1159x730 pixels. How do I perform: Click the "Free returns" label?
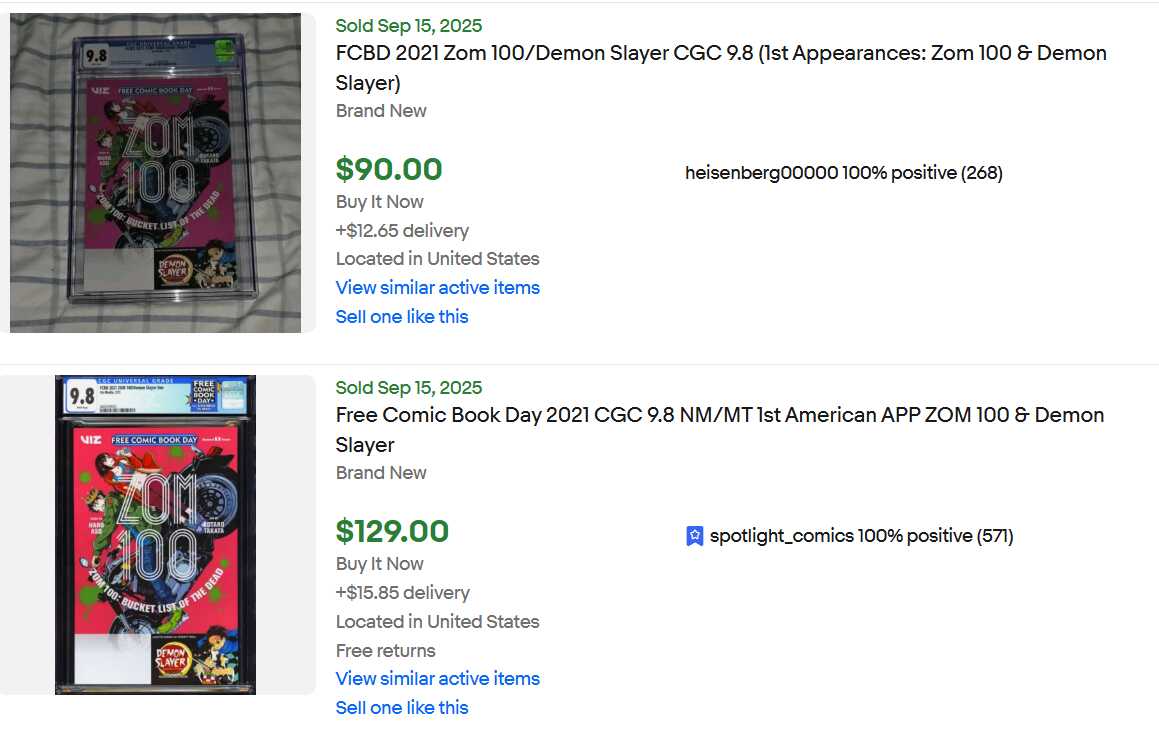coord(385,651)
